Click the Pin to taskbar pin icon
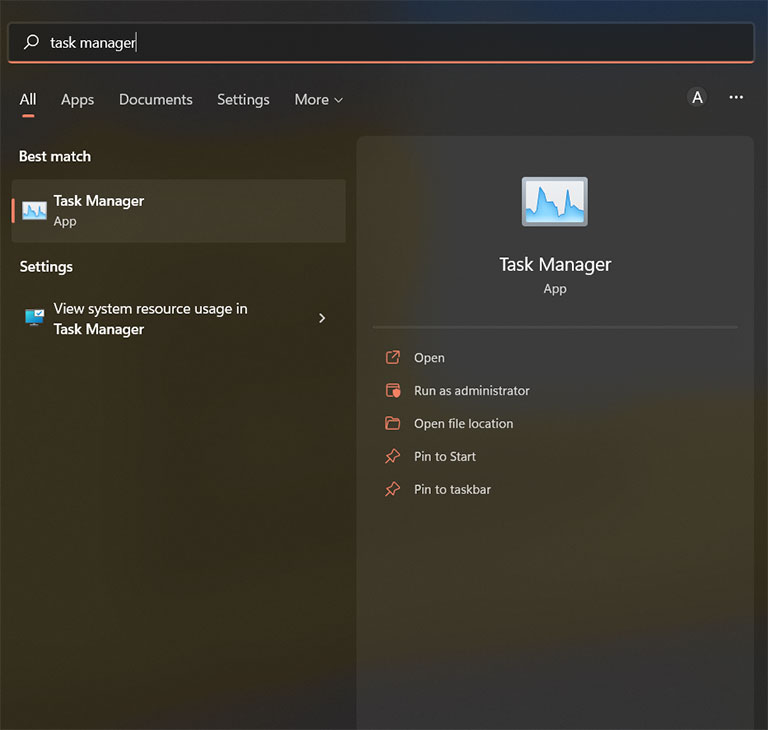Viewport: 768px width, 730px height. click(393, 489)
